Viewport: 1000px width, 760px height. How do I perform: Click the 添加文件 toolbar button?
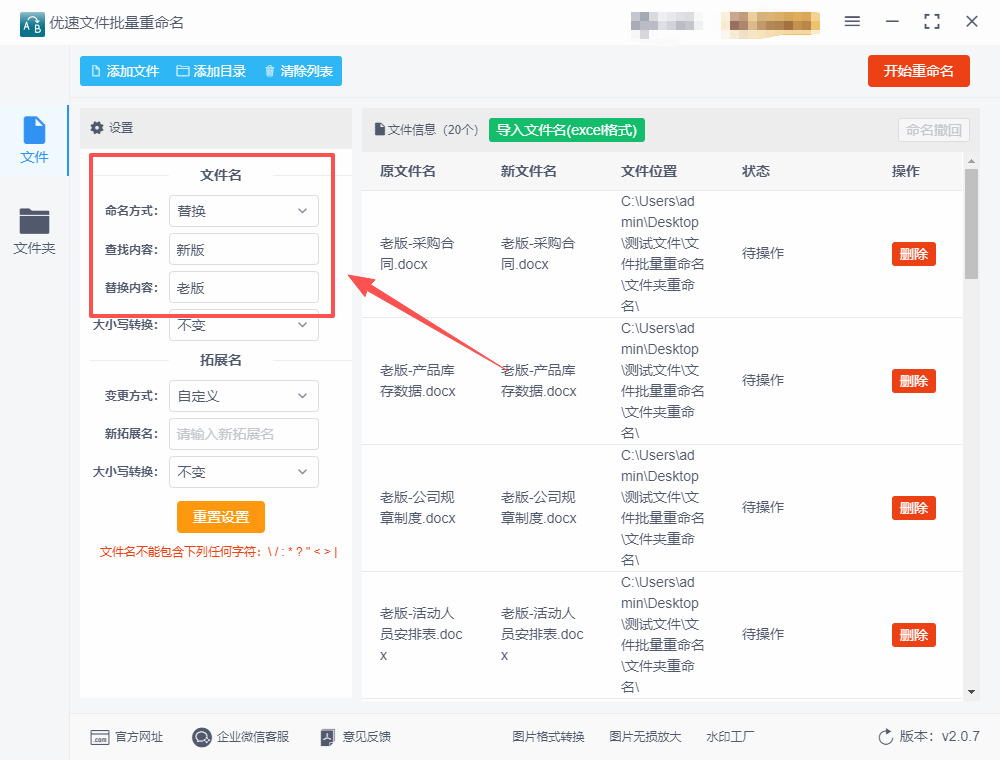click(x=125, y=71)
